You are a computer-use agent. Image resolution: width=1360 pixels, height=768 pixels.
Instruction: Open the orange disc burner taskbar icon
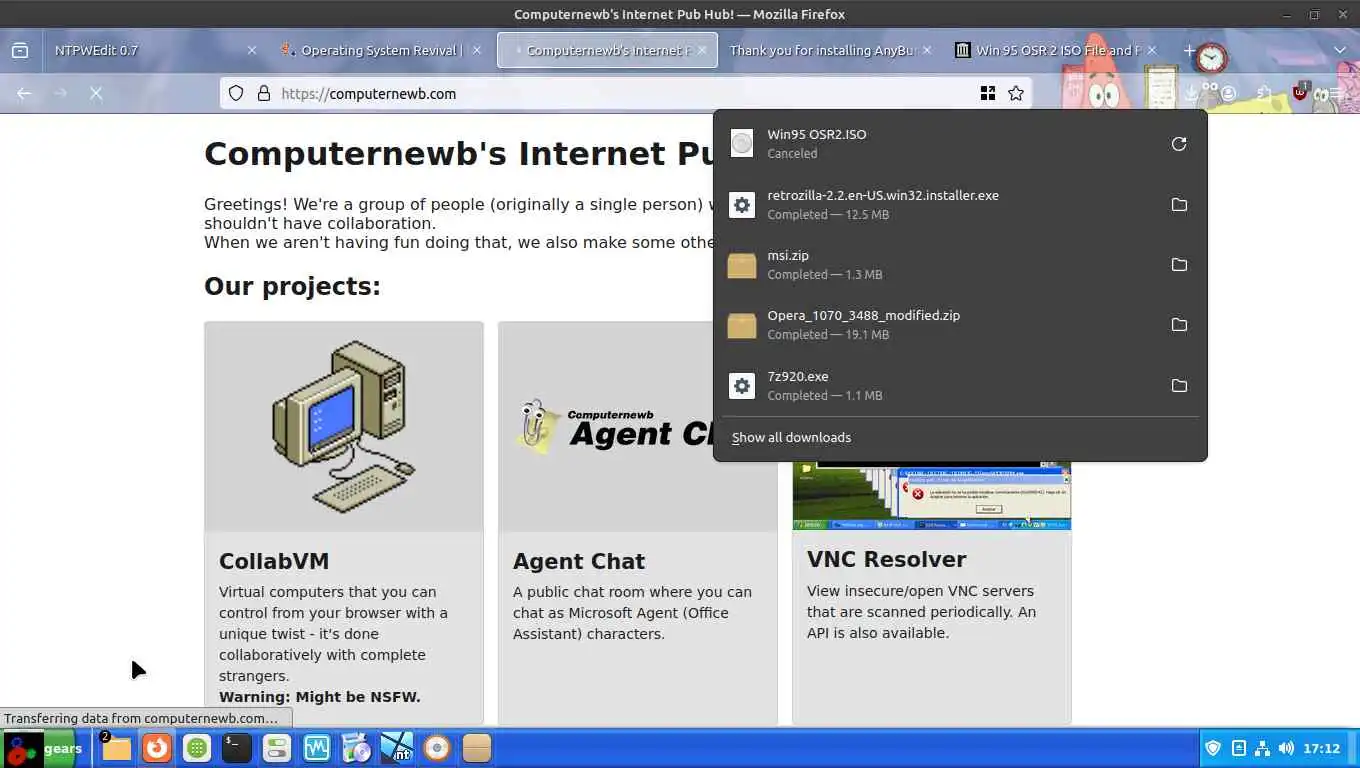[437, 748]
